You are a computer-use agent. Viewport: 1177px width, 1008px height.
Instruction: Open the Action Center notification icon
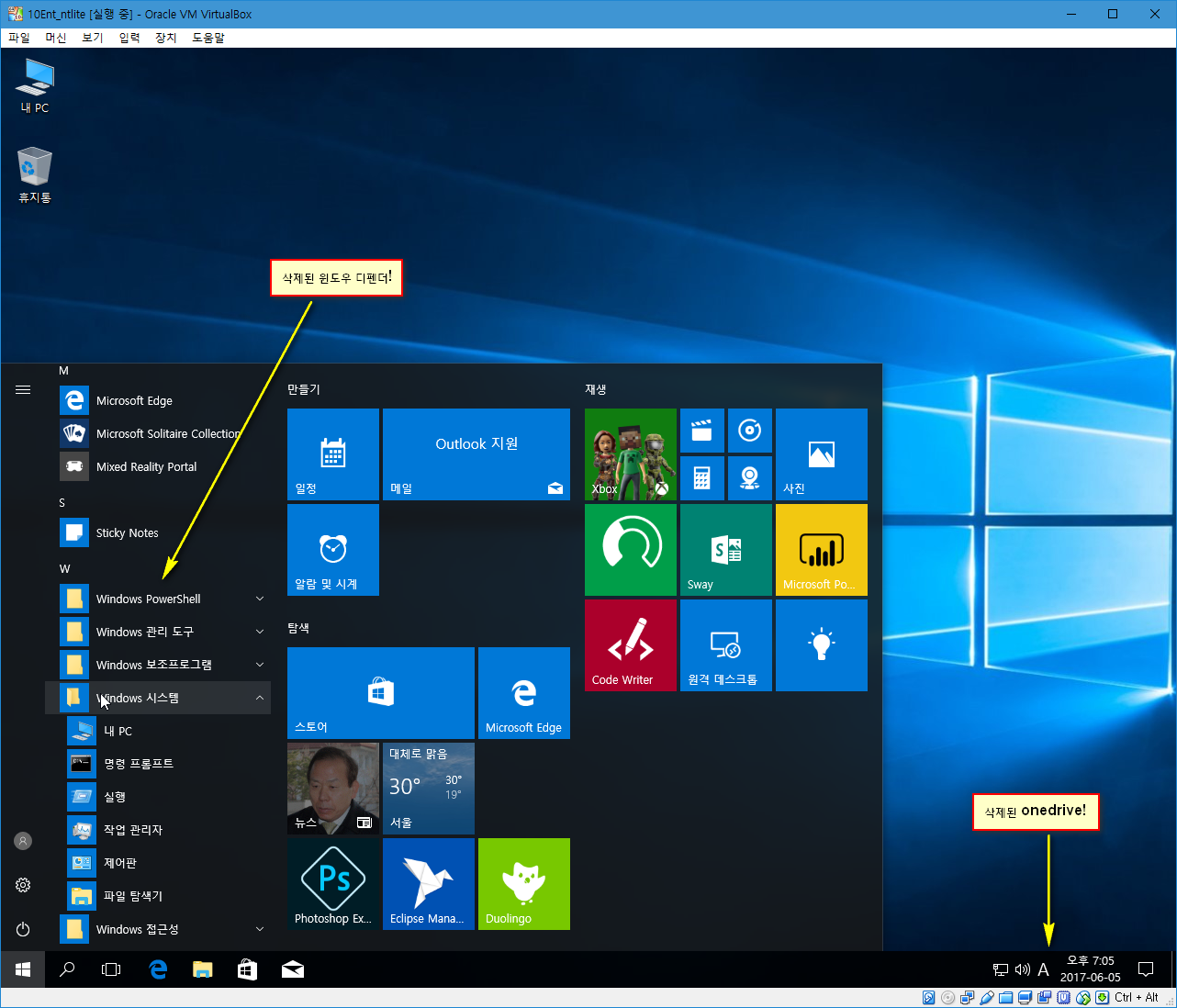coord(1146,969)
